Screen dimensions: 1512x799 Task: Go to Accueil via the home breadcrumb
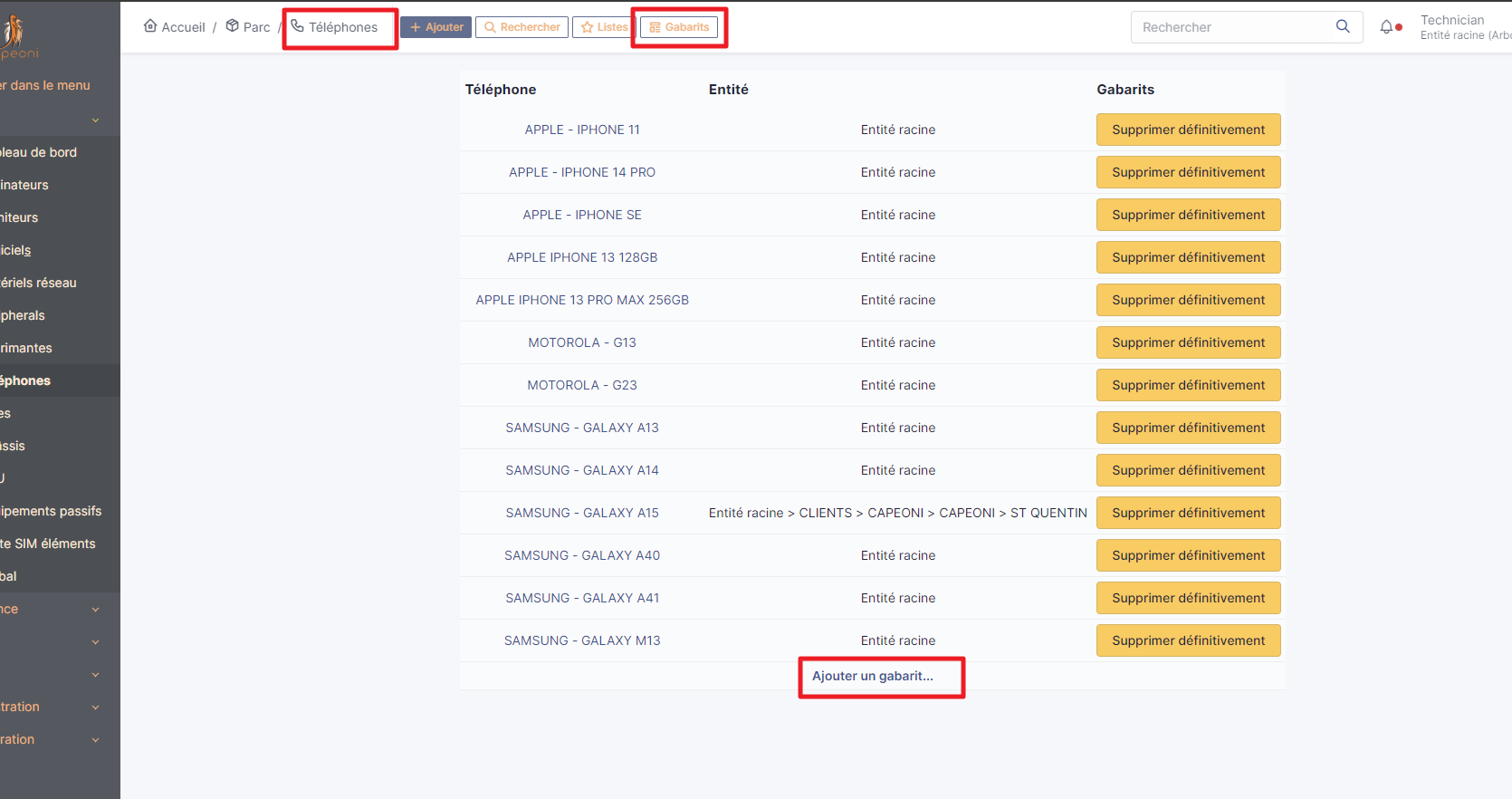[x=175, y=27]
